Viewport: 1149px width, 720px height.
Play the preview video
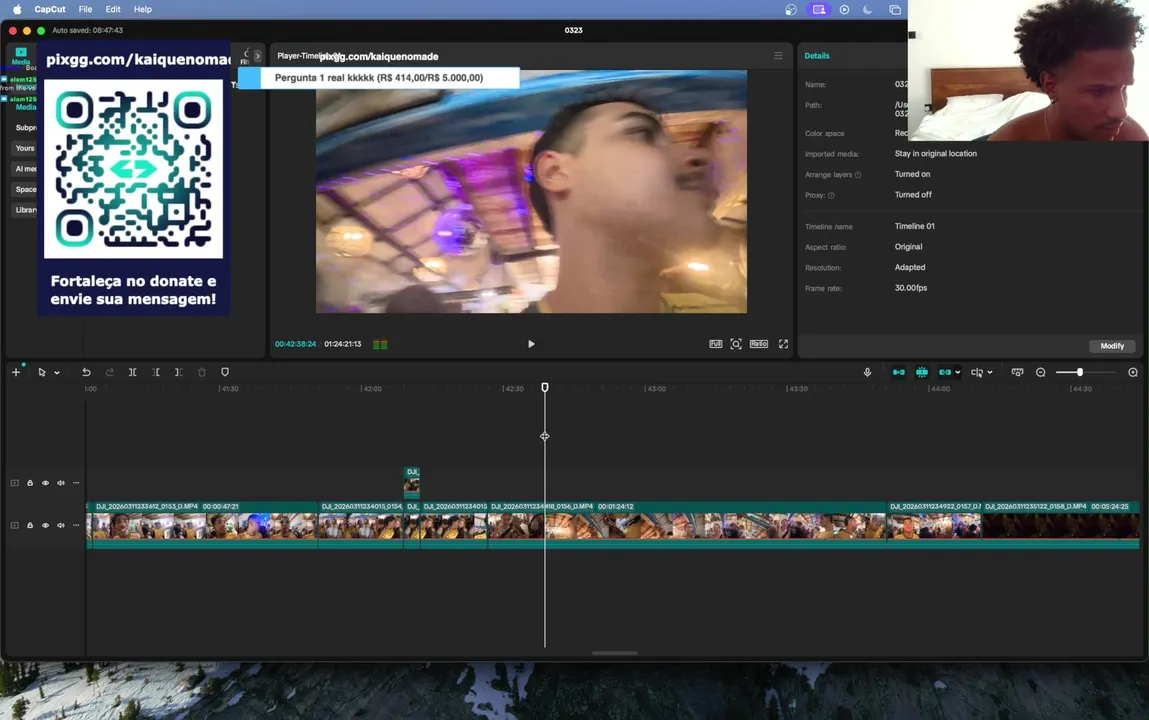pyautogui.click(x=531, y=344)
